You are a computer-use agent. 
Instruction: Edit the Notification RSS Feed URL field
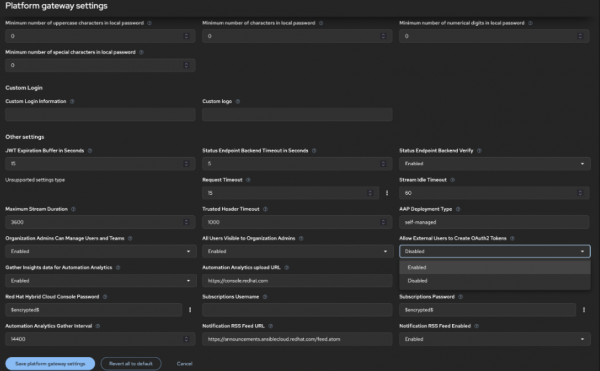tap(297, 339)
